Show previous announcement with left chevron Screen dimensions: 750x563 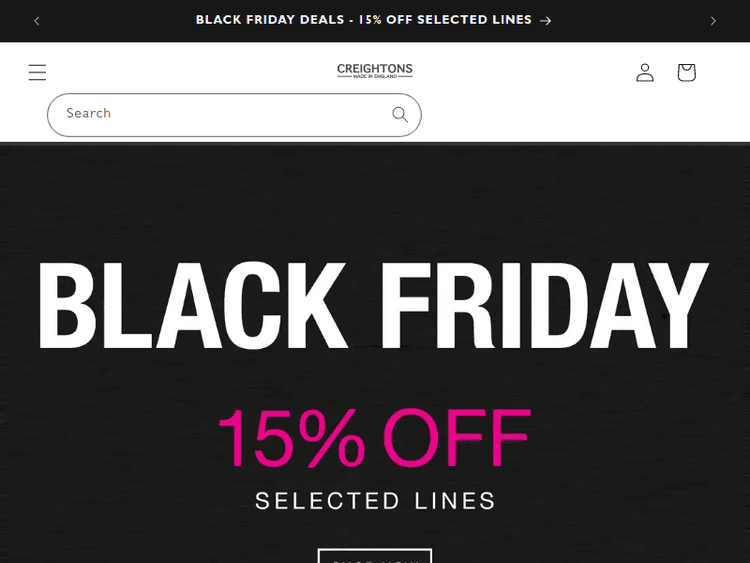tap(37, 20)
